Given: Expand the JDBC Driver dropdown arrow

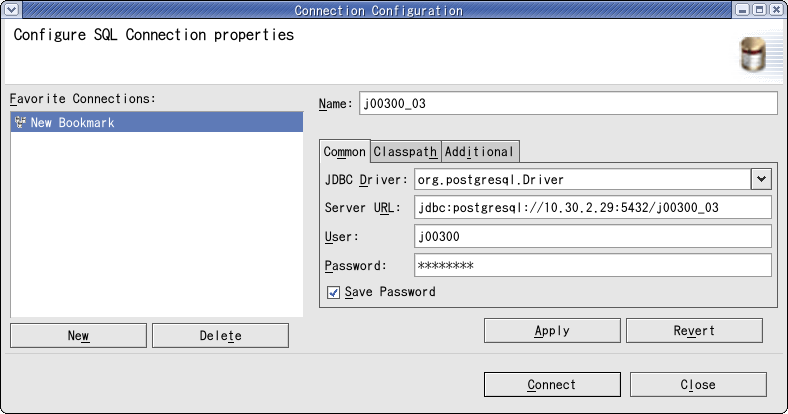Looking at the screenshot, I should [761, 179].
